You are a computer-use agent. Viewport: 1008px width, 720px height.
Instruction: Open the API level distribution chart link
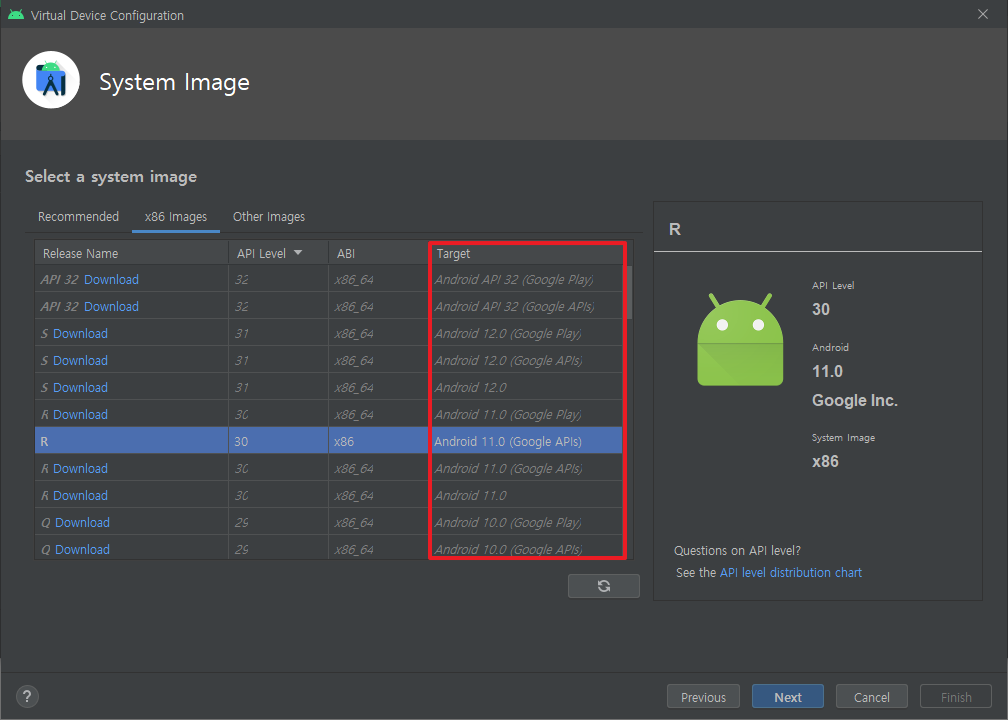point(791,572)
